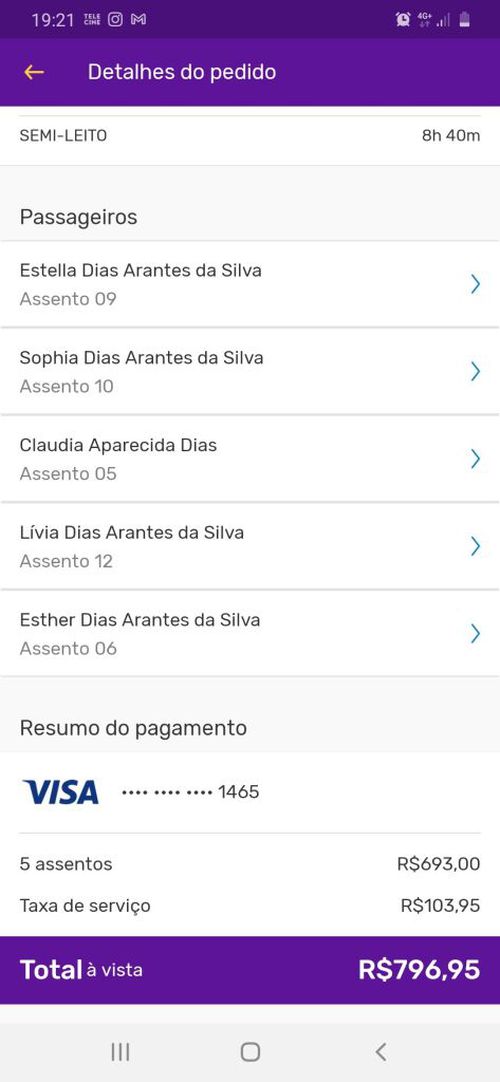Tap the VISA card logo
Image resolution: width=500 pixels, height=1082 pixels.
(61, 791)
